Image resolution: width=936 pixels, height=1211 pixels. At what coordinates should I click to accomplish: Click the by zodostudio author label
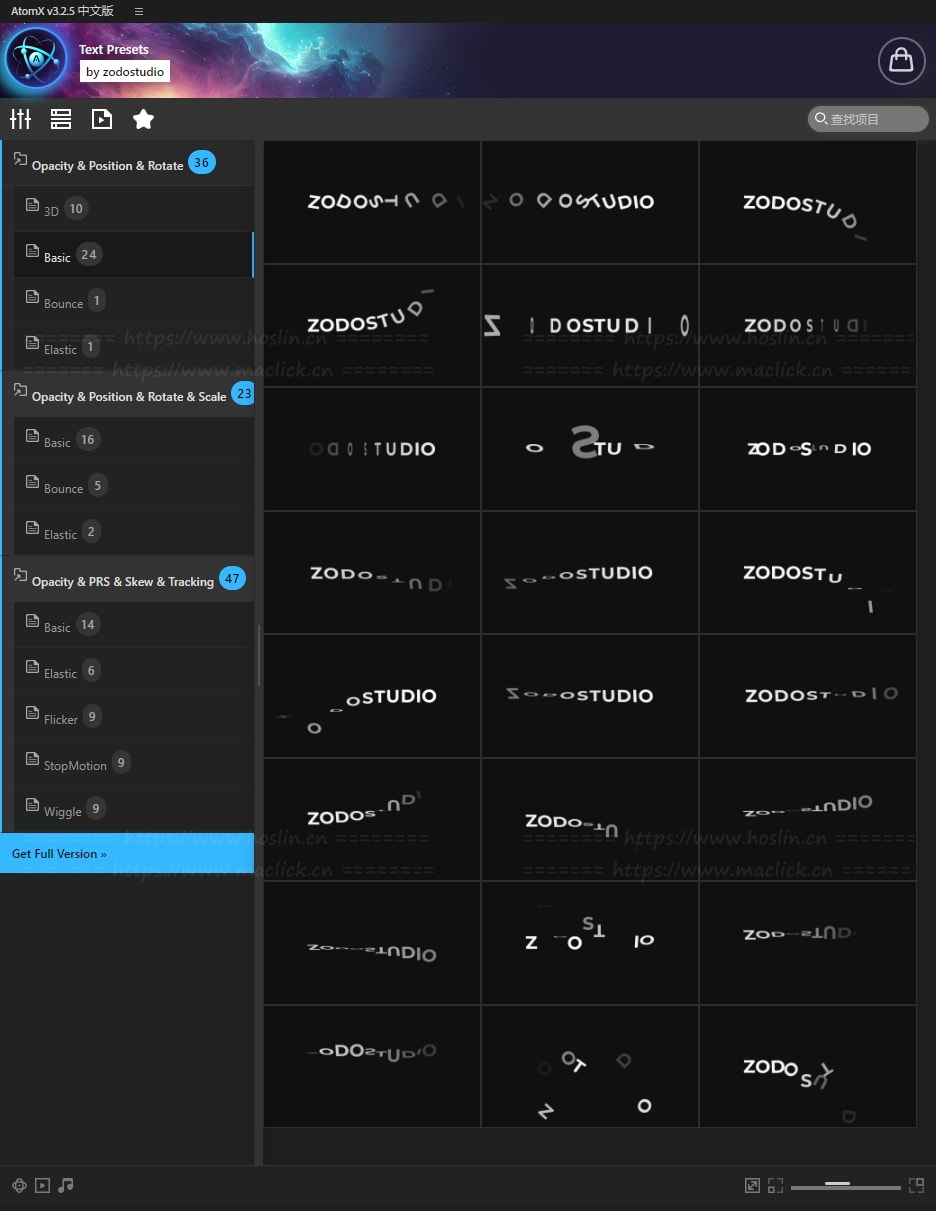pos(125,72)
